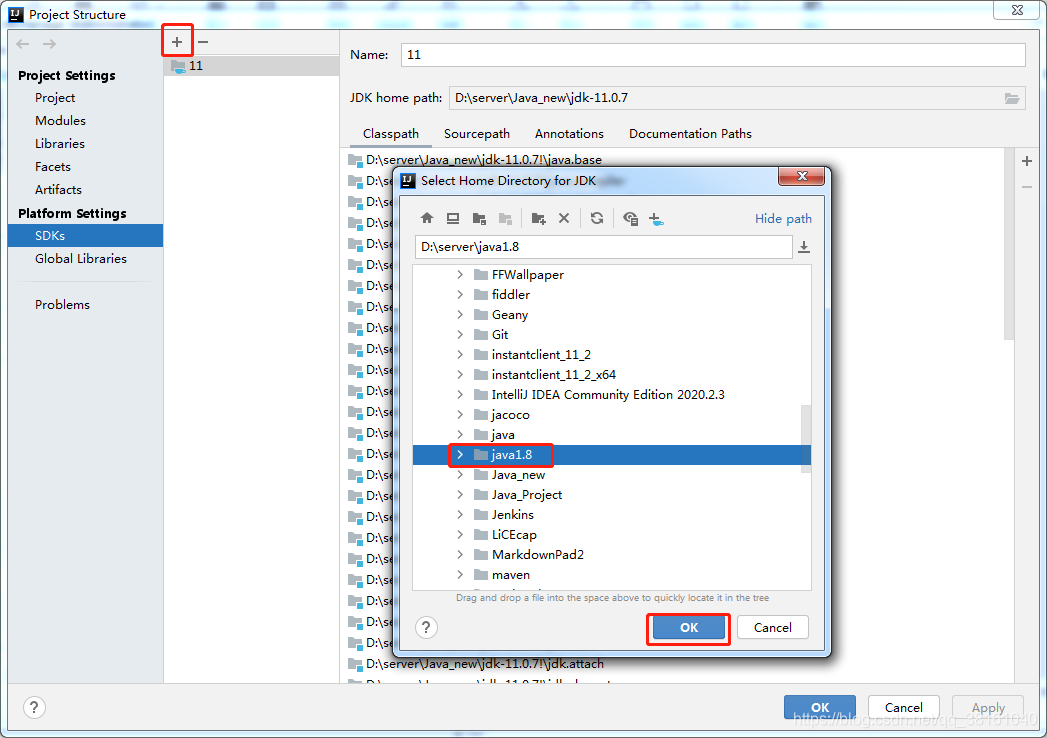The image size is (1047, 738).
Task: Expand the jacoco folder
Action: tap(459, 415)
